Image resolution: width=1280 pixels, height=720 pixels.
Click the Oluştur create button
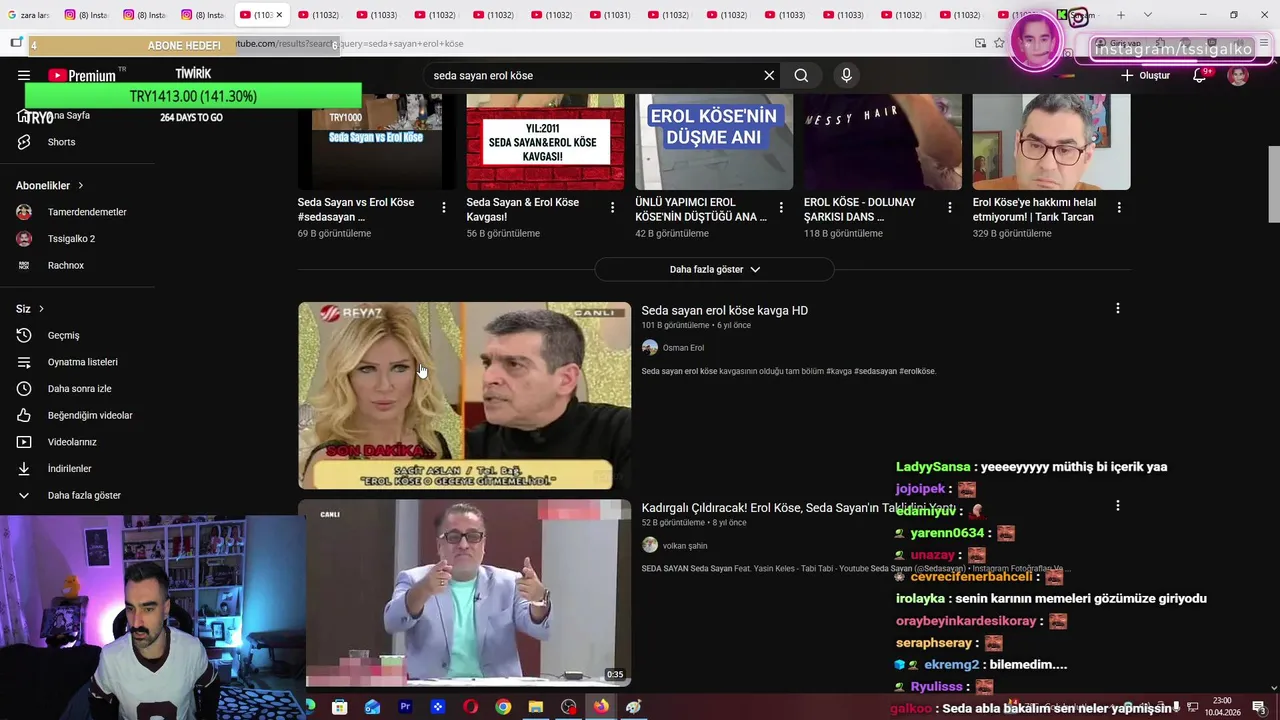click(x=1145, y=75)
